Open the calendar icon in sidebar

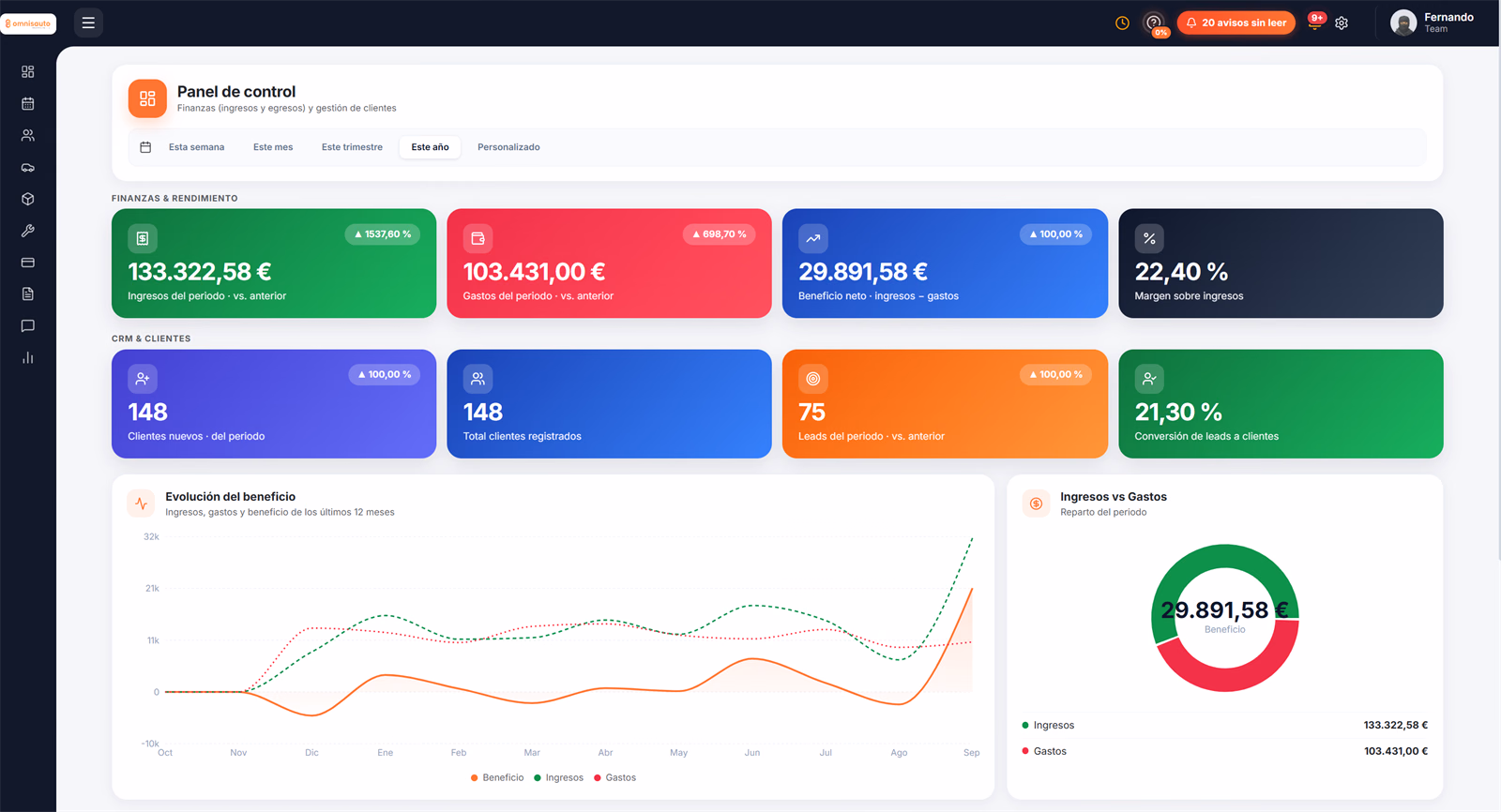click(28, 104)
